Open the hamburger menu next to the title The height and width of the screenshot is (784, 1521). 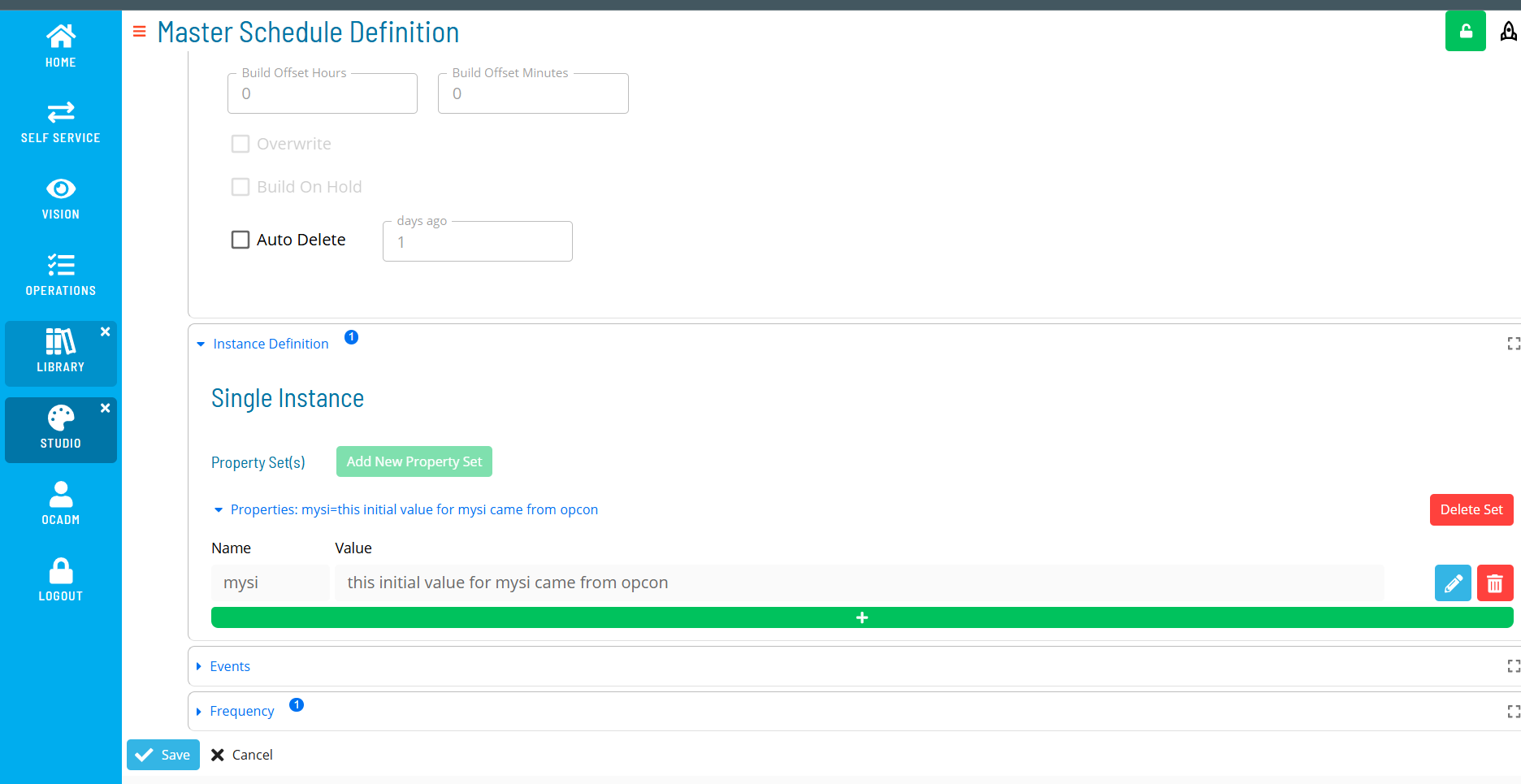click(139, 32)
